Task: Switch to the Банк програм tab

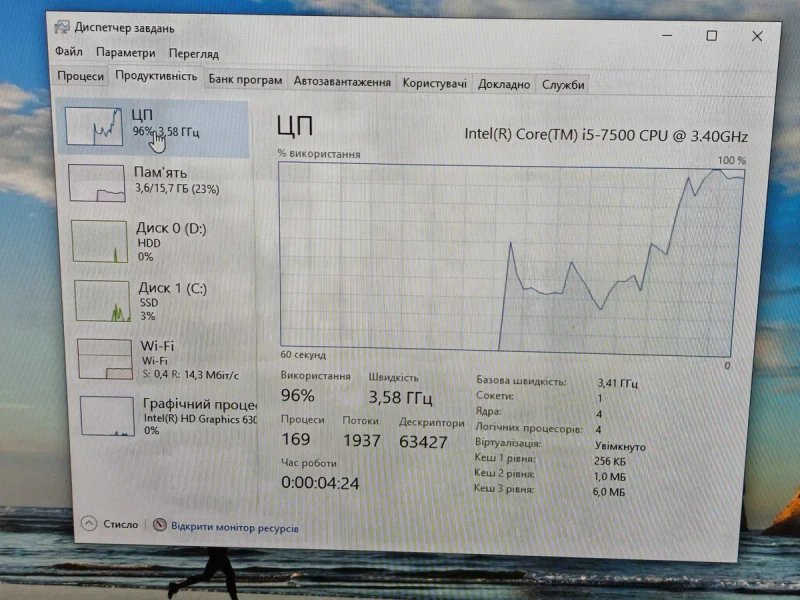Action: [245, 80]
